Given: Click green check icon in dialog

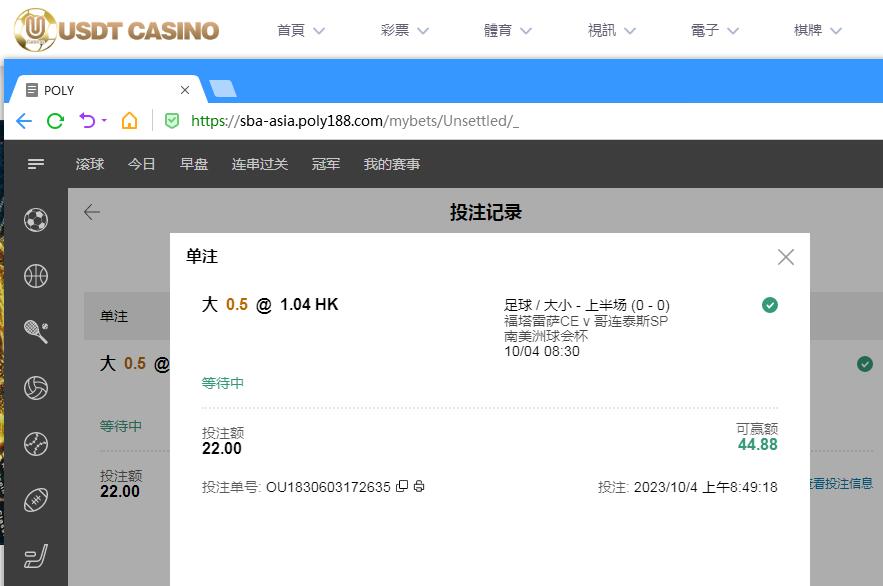Looking at the screenshot, I should 770,305.
